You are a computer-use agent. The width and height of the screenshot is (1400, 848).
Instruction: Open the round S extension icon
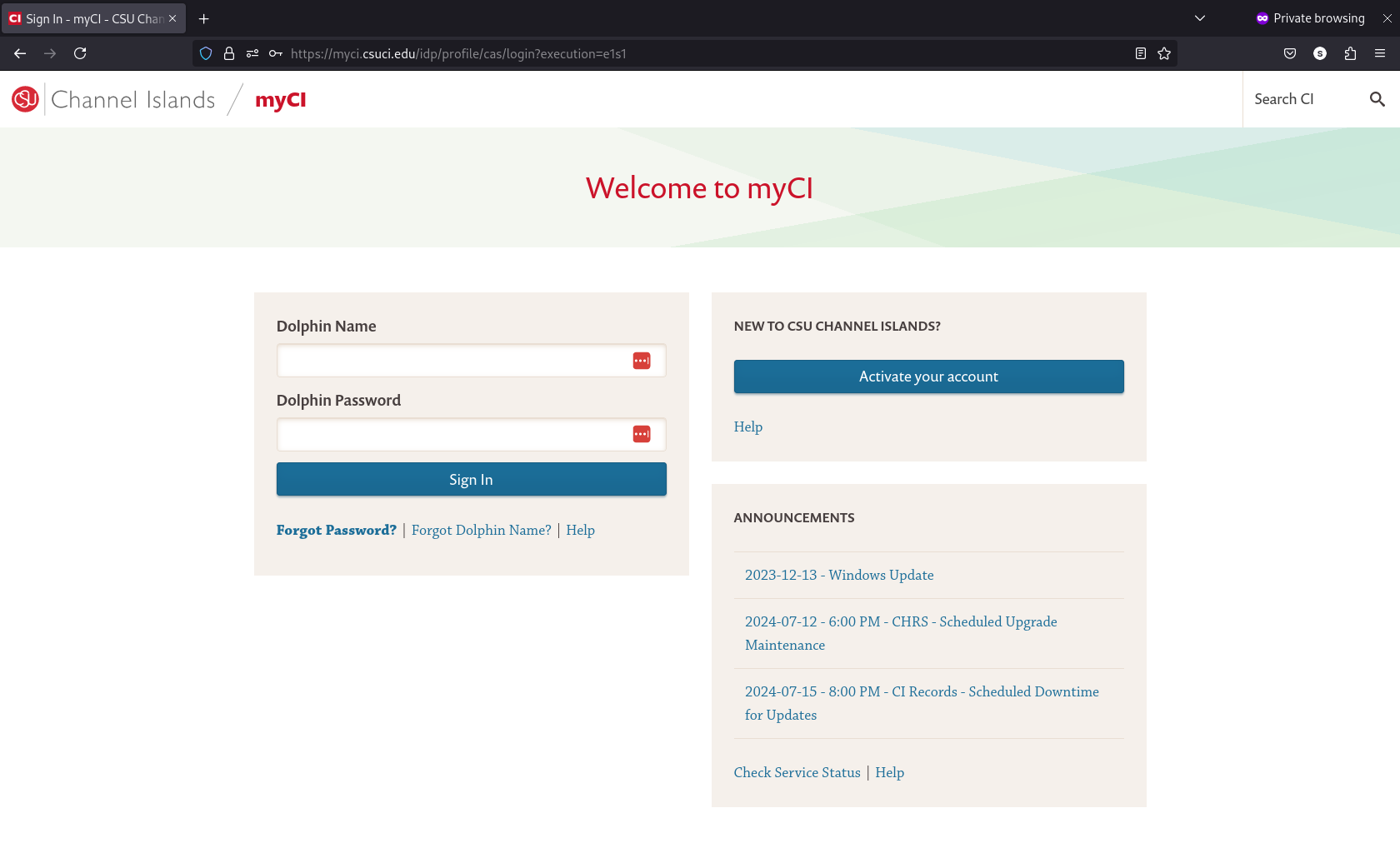tap(1320, 53)
